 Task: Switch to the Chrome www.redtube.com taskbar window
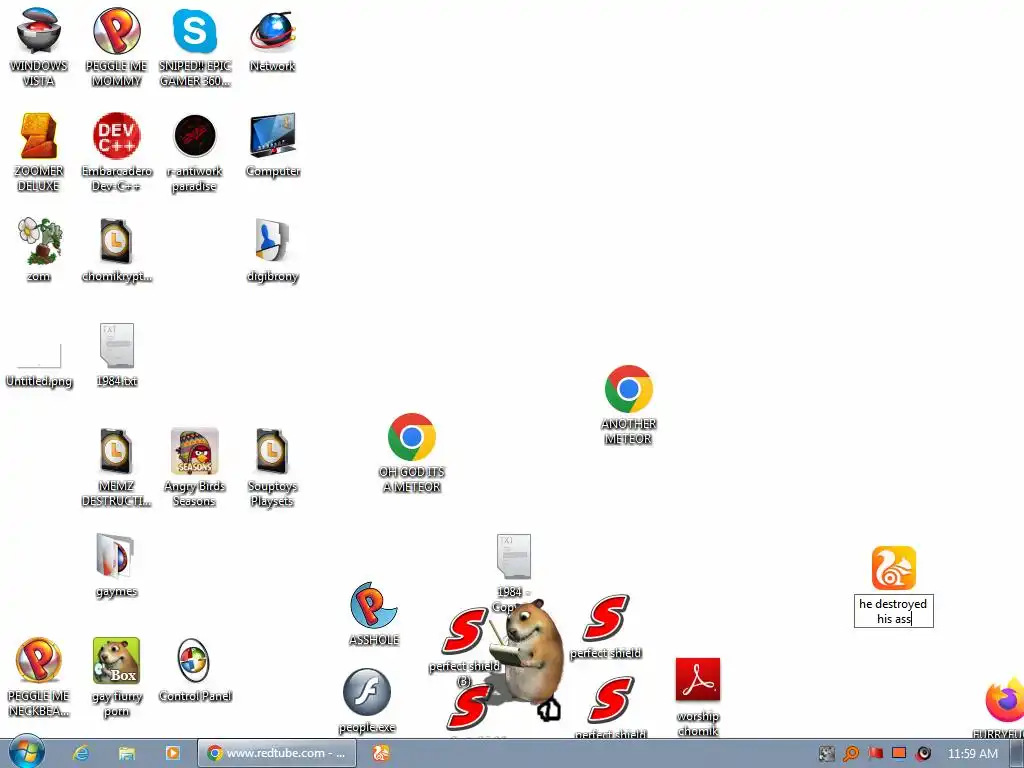tap(277, 753)
